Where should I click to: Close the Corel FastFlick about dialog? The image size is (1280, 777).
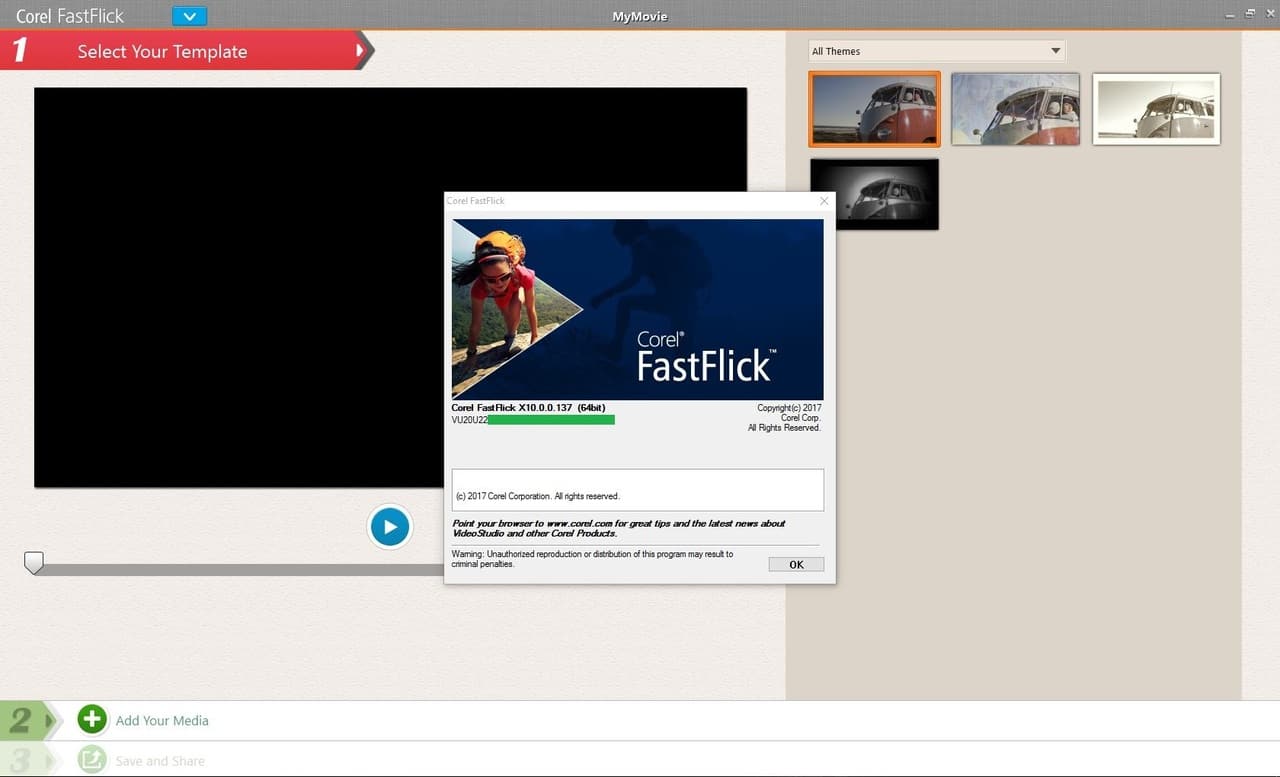(824, 201)
